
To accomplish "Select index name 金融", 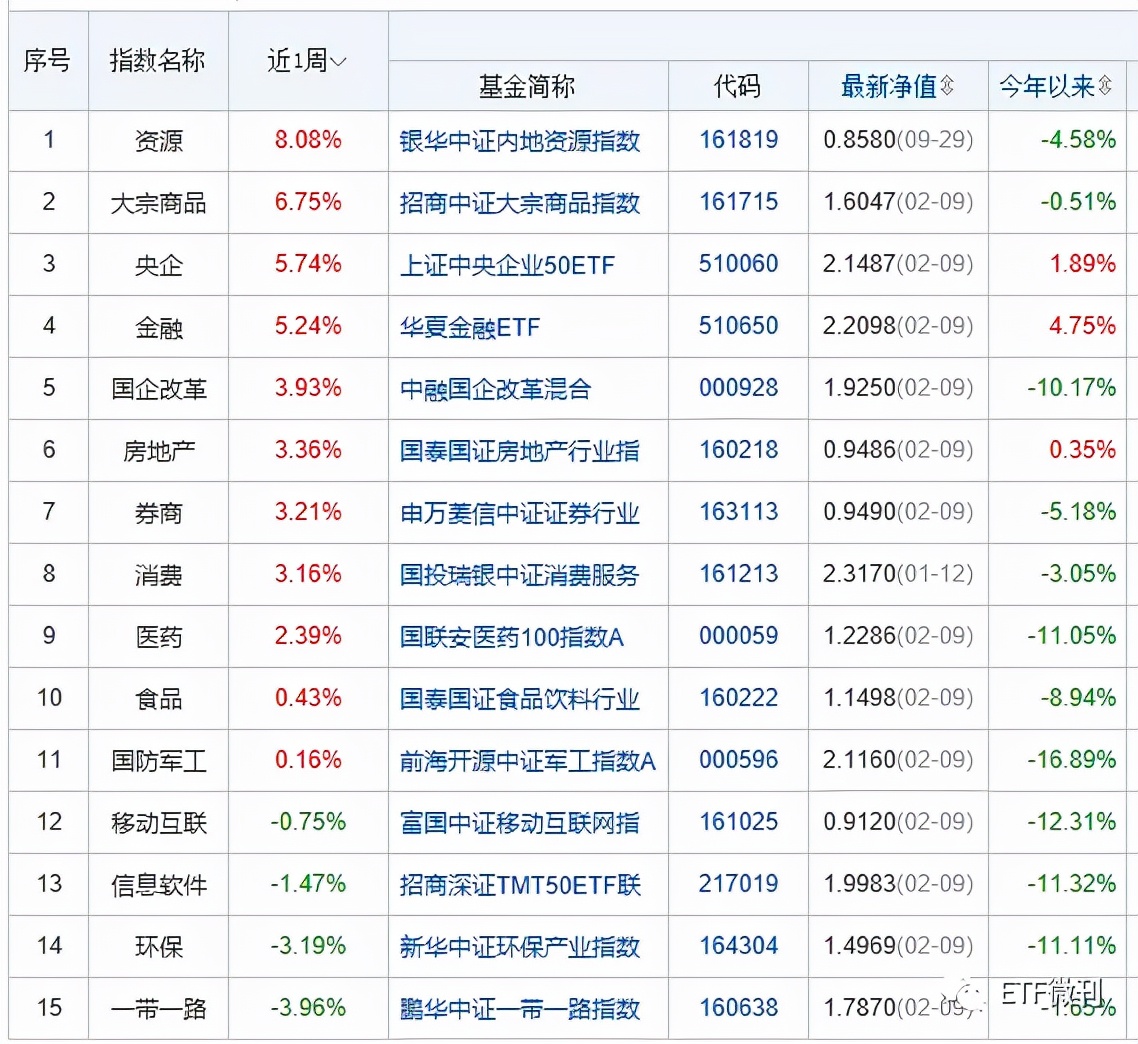I will coord(159,327).
